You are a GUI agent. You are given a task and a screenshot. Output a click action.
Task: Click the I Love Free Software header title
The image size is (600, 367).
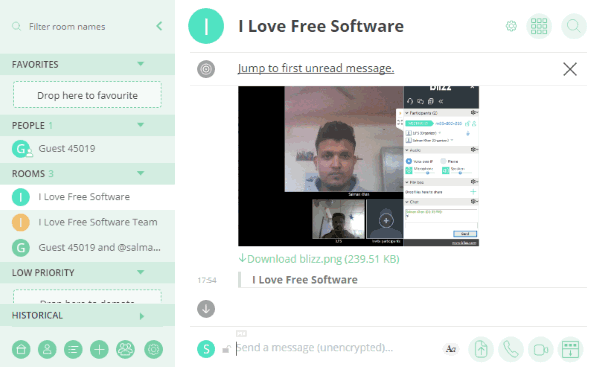[321, 26]
